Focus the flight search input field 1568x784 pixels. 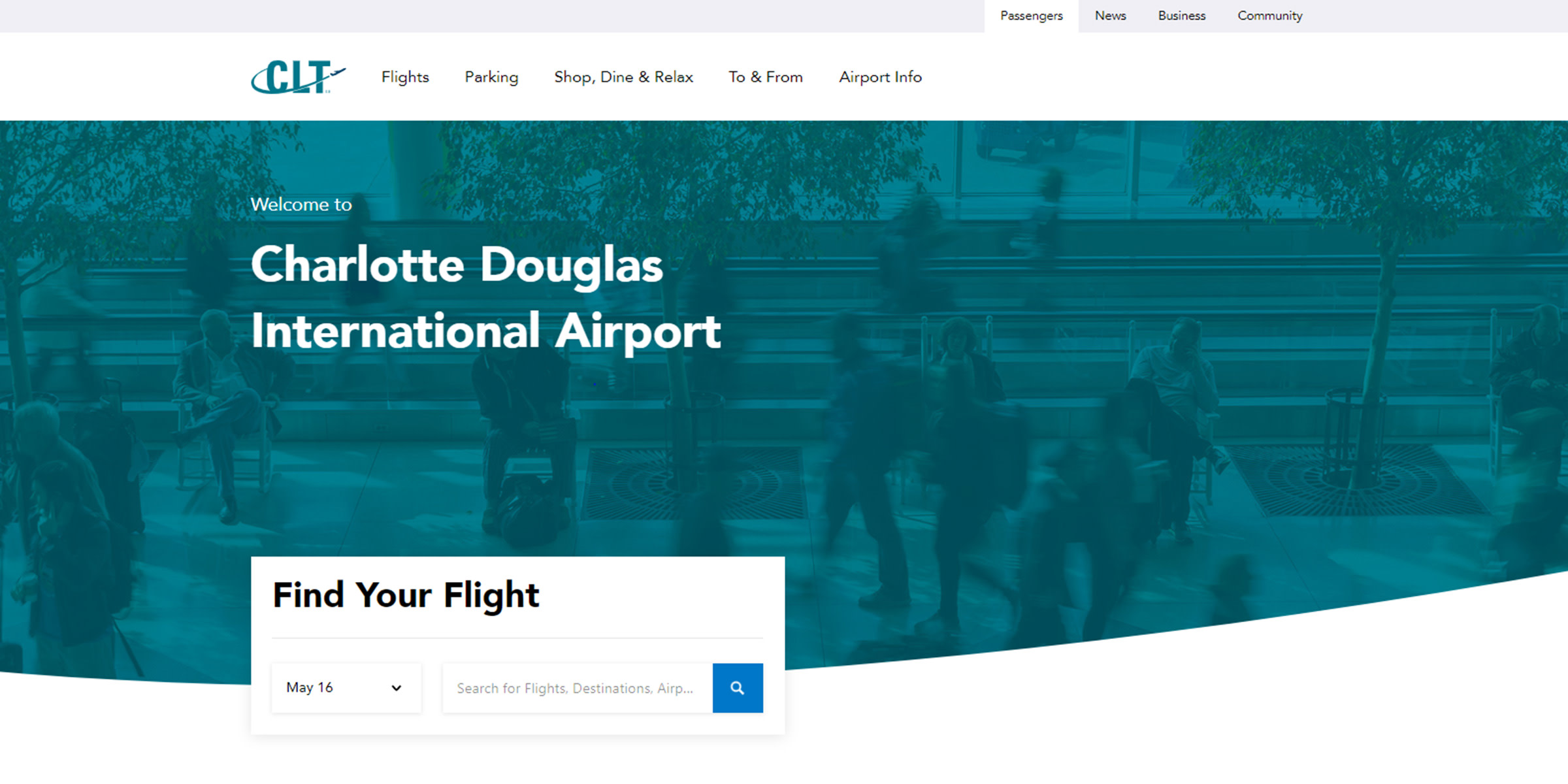pyautogui.click(x=578, y=688)
